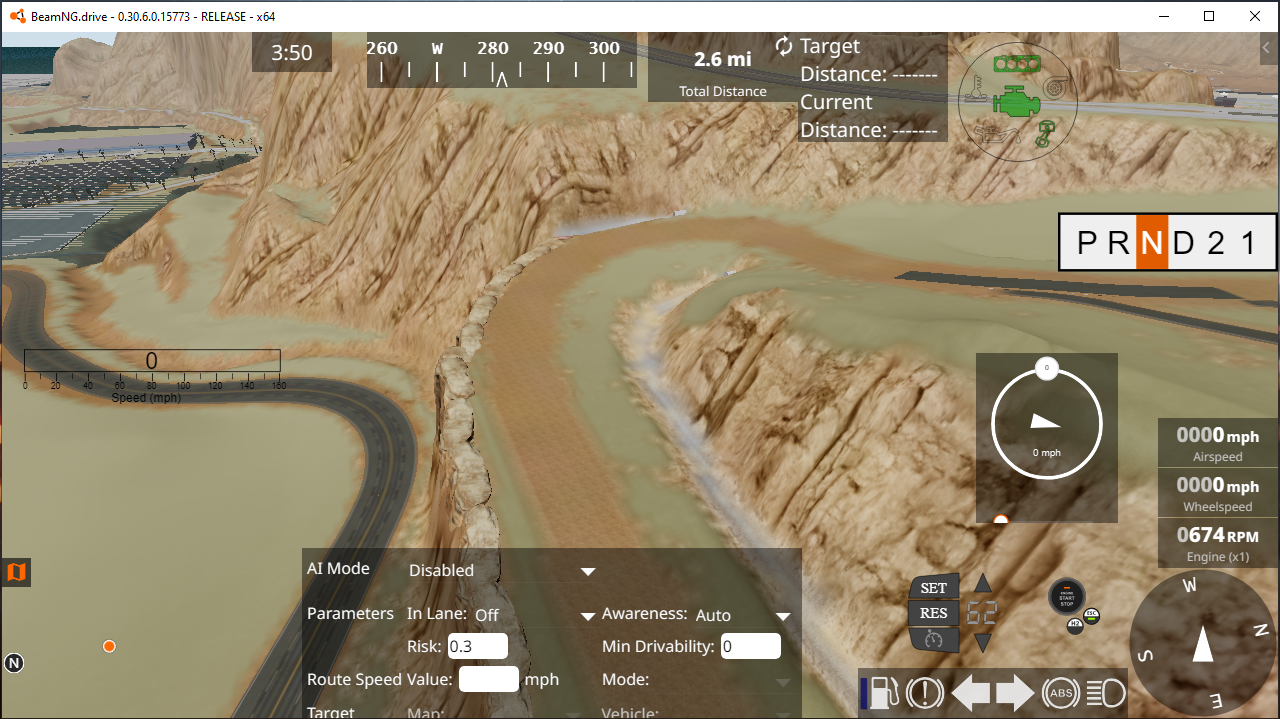Click the Route Speed Value input field
The width and height of the screenshot is (1280, 719).
click(x=488, y=679)
